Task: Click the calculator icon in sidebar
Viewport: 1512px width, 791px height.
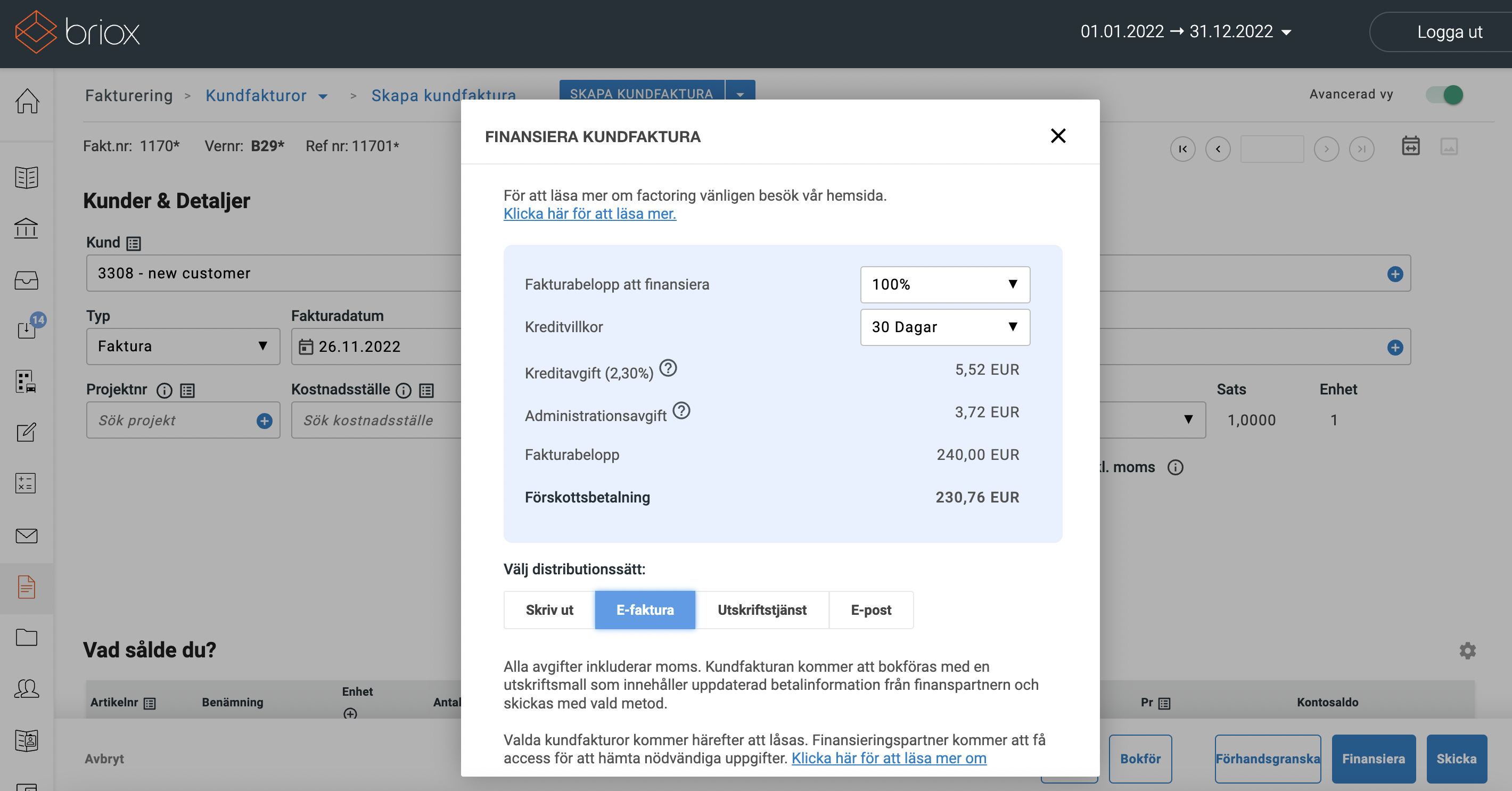Action: click(26, 483)
